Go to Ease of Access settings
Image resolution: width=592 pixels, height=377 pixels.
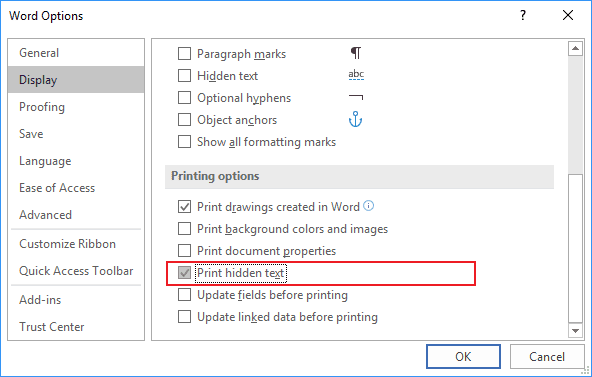pyautogui.click(x=76, y=188)
